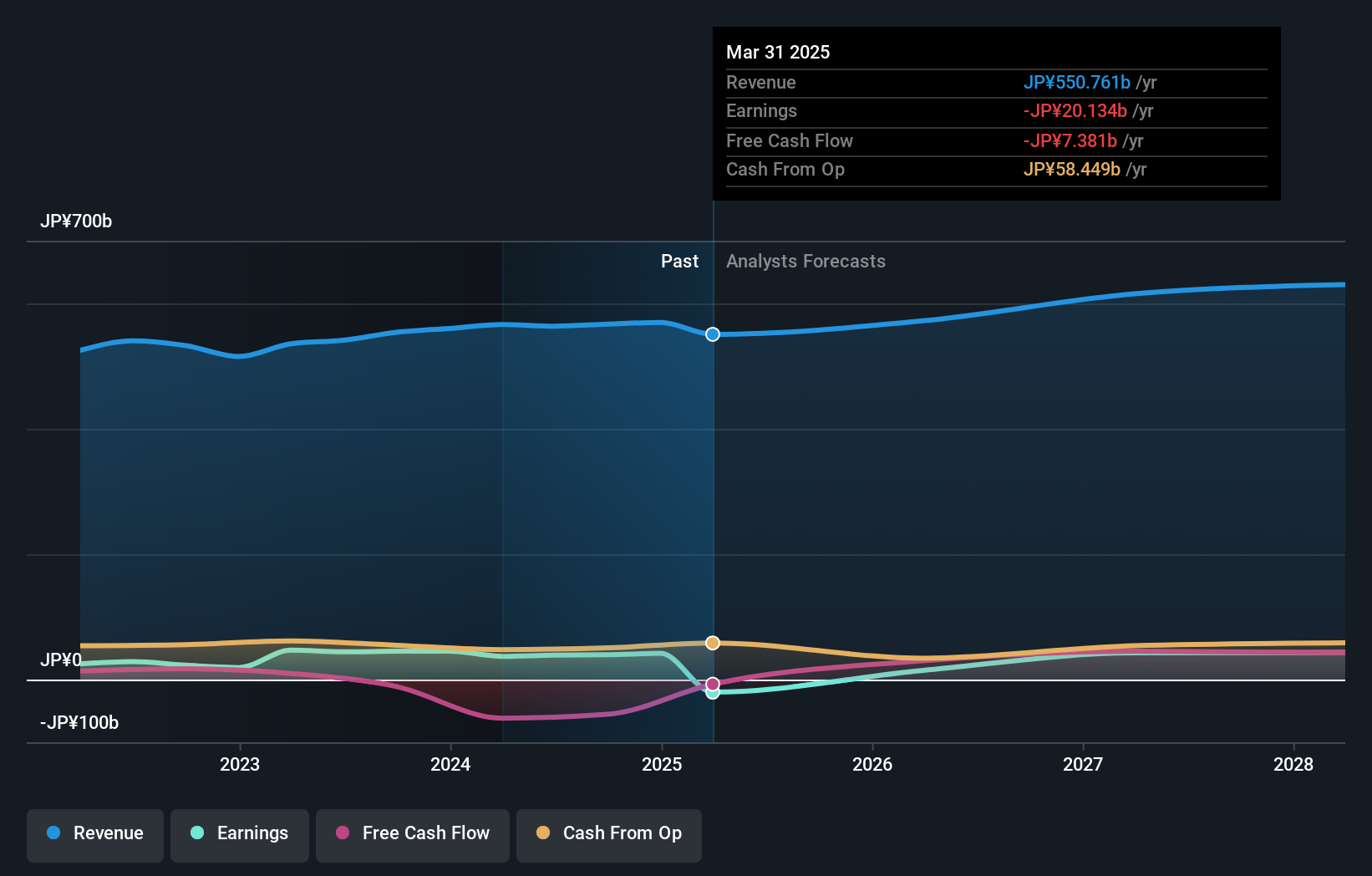
Task: Toggle the Earnings series legend button
Action: [x=240, y=835]
